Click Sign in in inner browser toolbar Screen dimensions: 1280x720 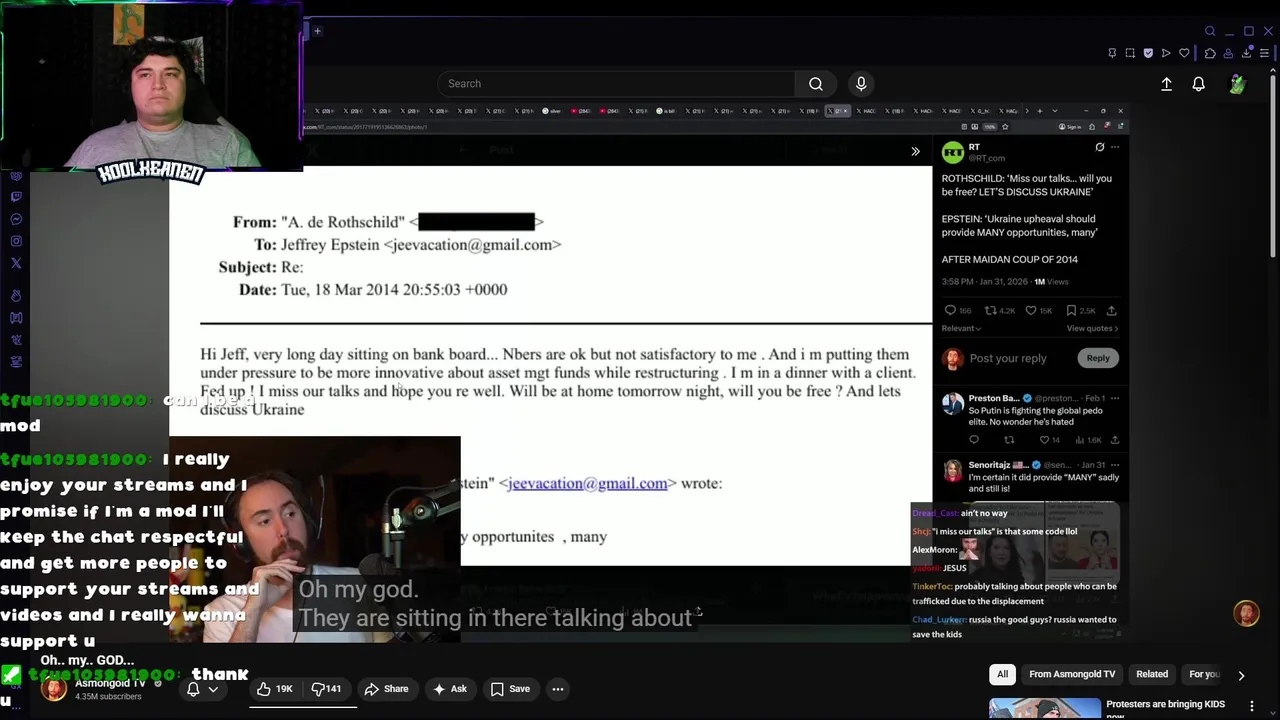1070,127
